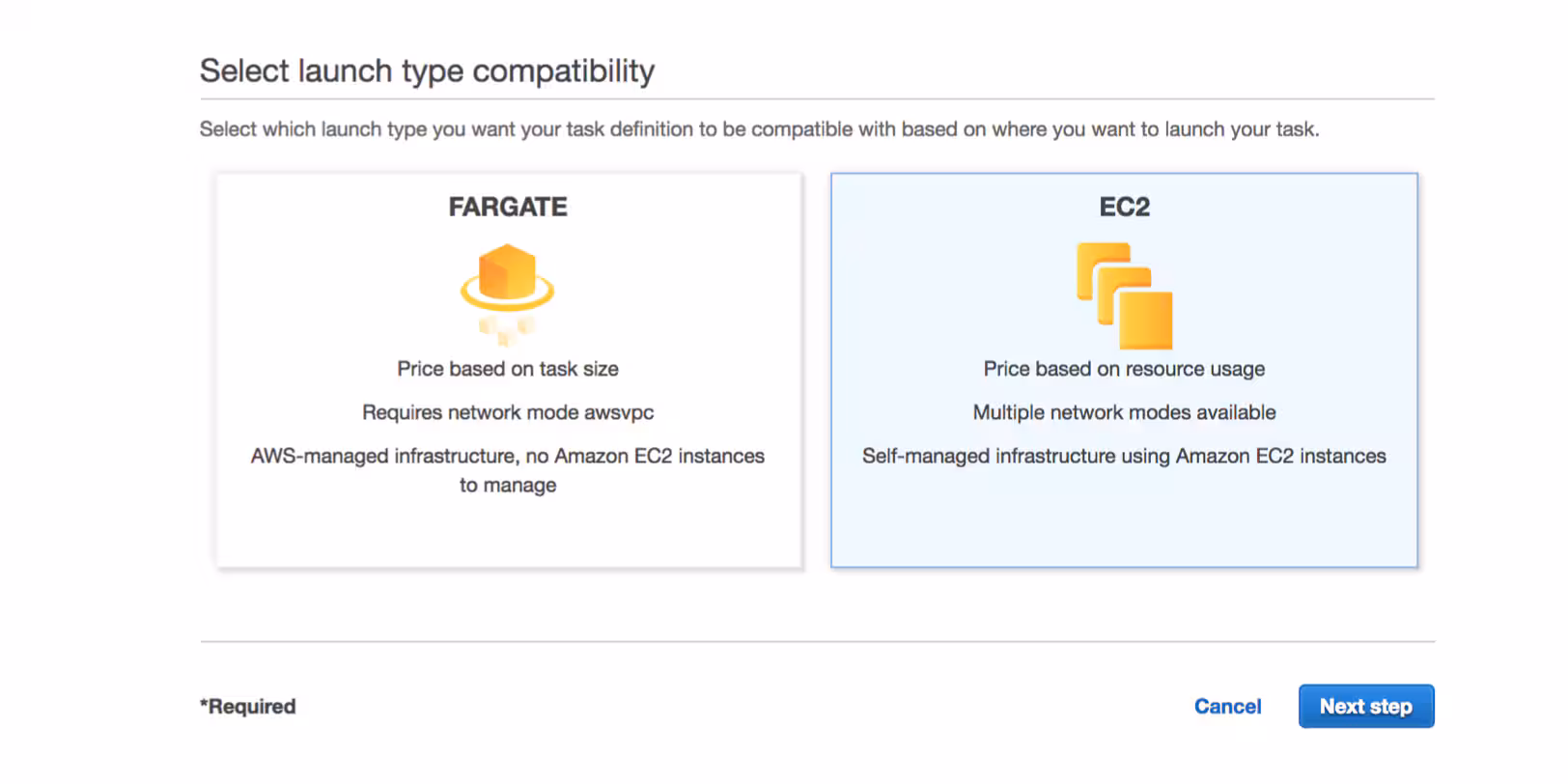The height and width of the screenshot is (784, 1568).
Task: Click the FARGATE card title text
Action: [507, 207]
